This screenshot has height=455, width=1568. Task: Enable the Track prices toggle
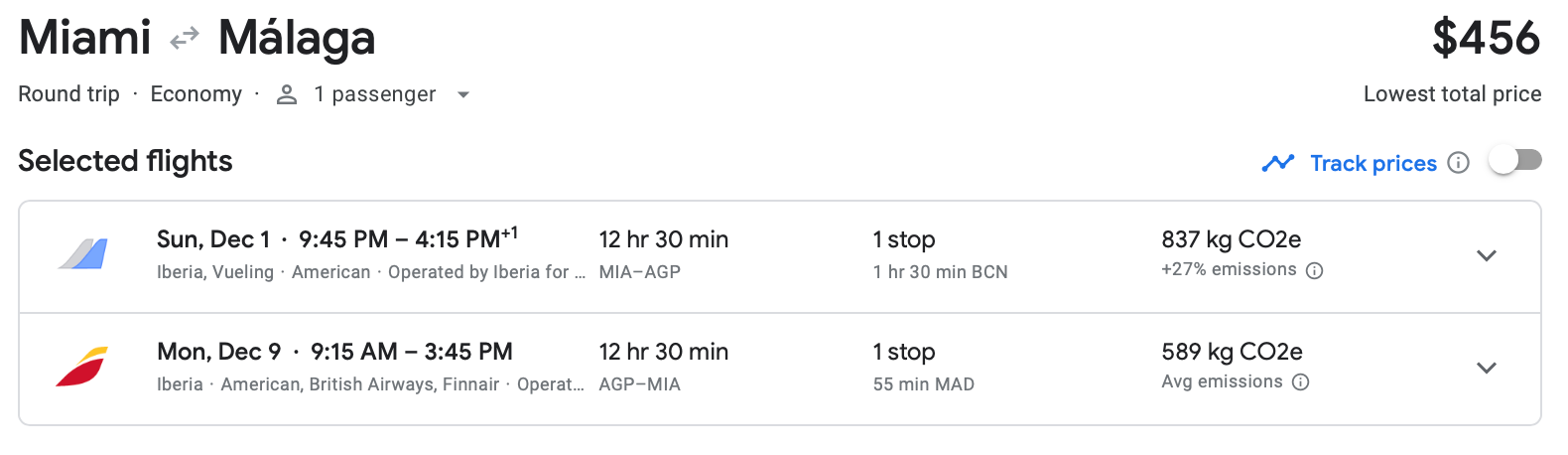pos(1515,160)
